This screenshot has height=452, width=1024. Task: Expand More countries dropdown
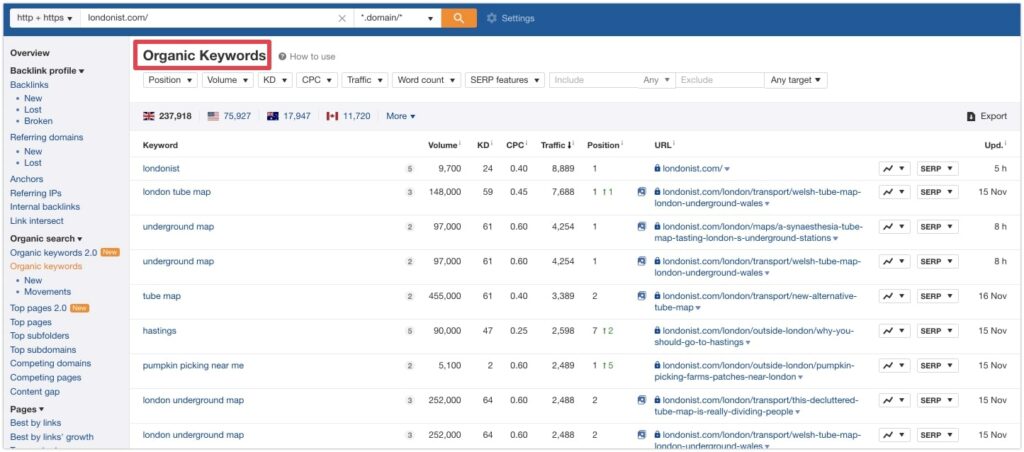(400, 116)
